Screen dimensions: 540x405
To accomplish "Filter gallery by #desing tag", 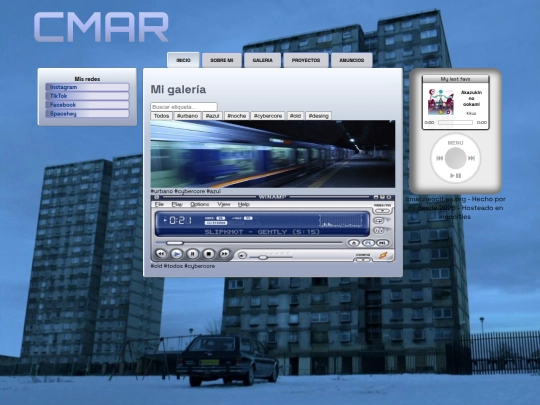I will (x=319, y=116).
